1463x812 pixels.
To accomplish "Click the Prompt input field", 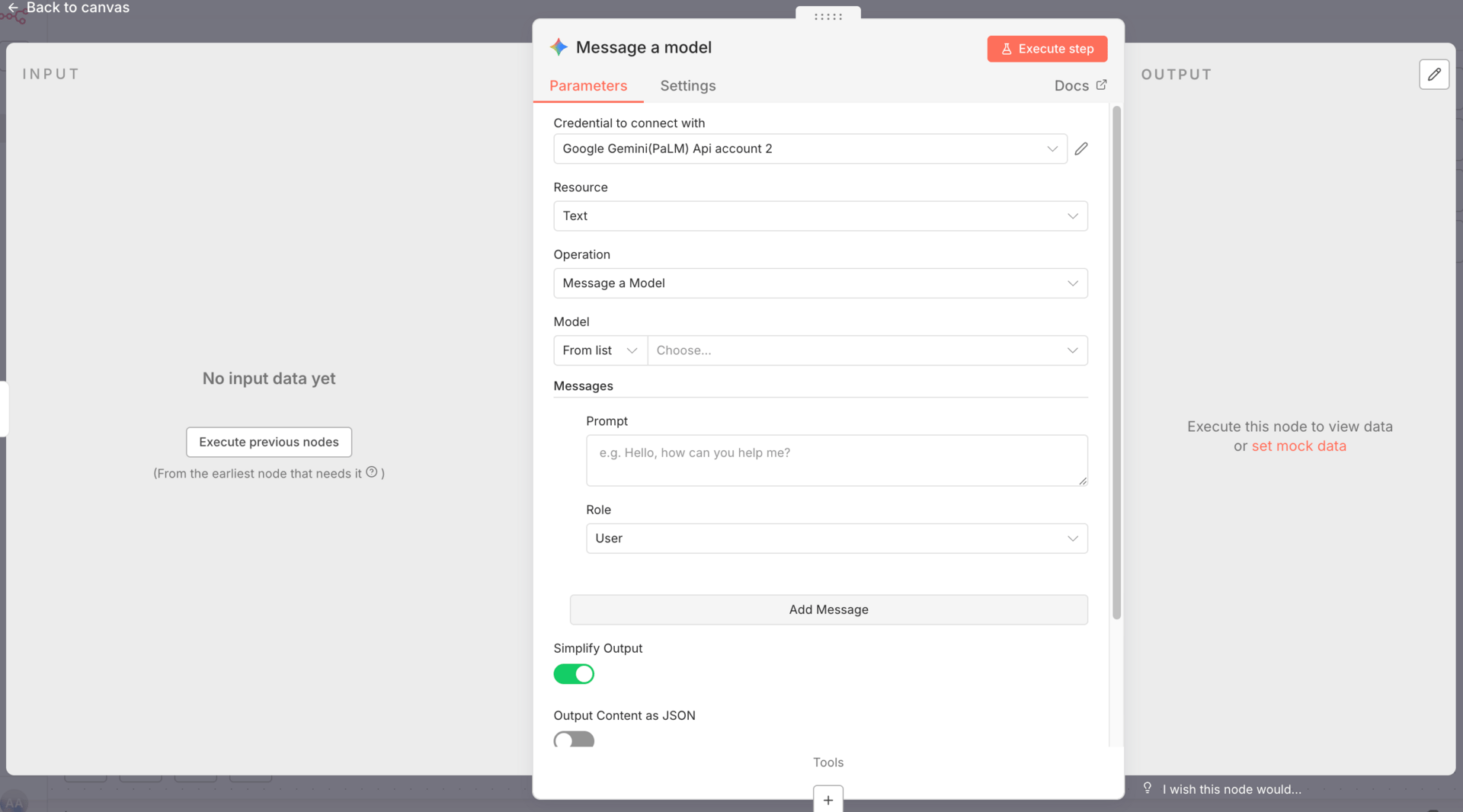I will (x=836, y=460).
